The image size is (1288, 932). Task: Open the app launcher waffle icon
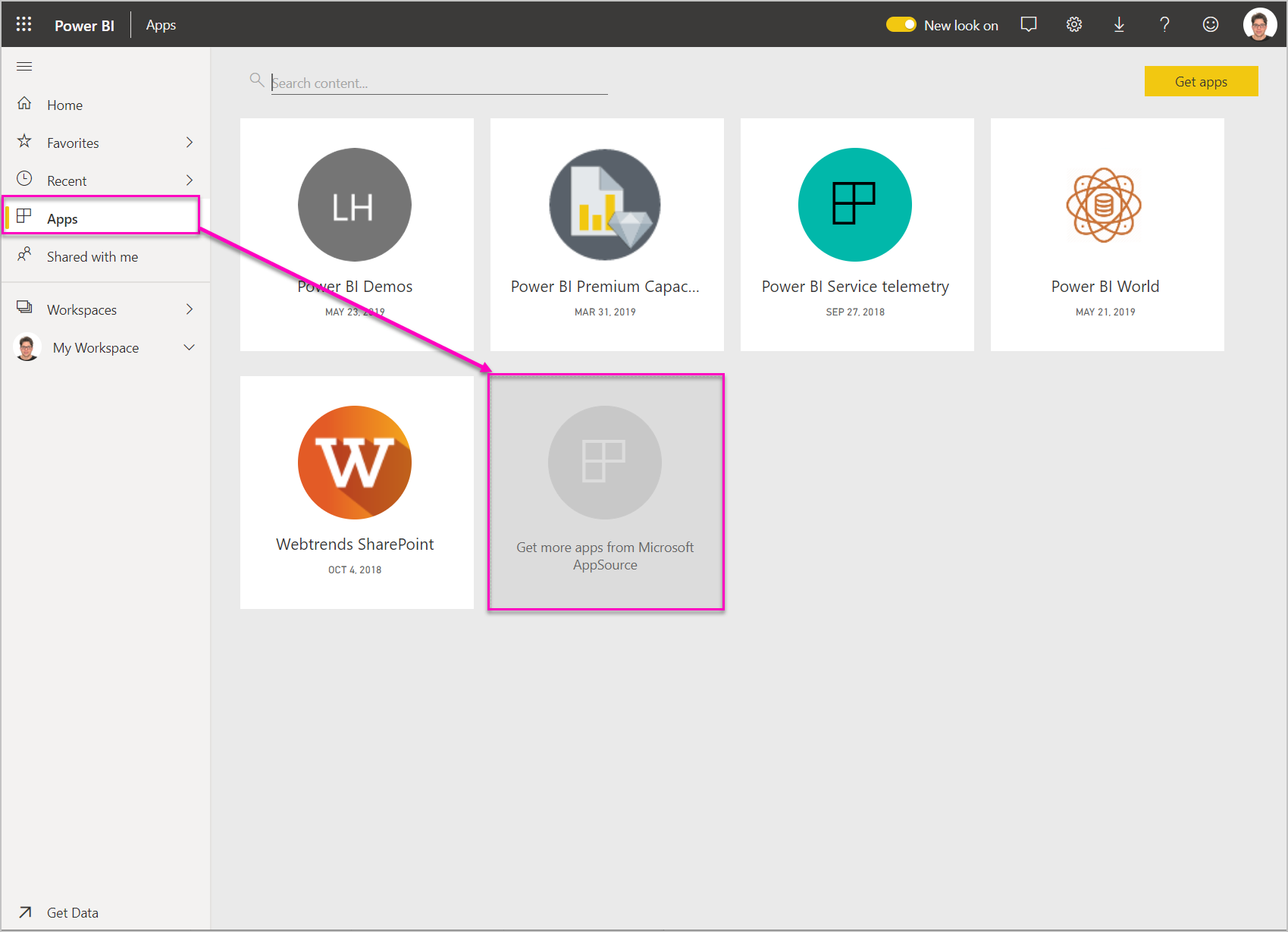tap(24, 24)
